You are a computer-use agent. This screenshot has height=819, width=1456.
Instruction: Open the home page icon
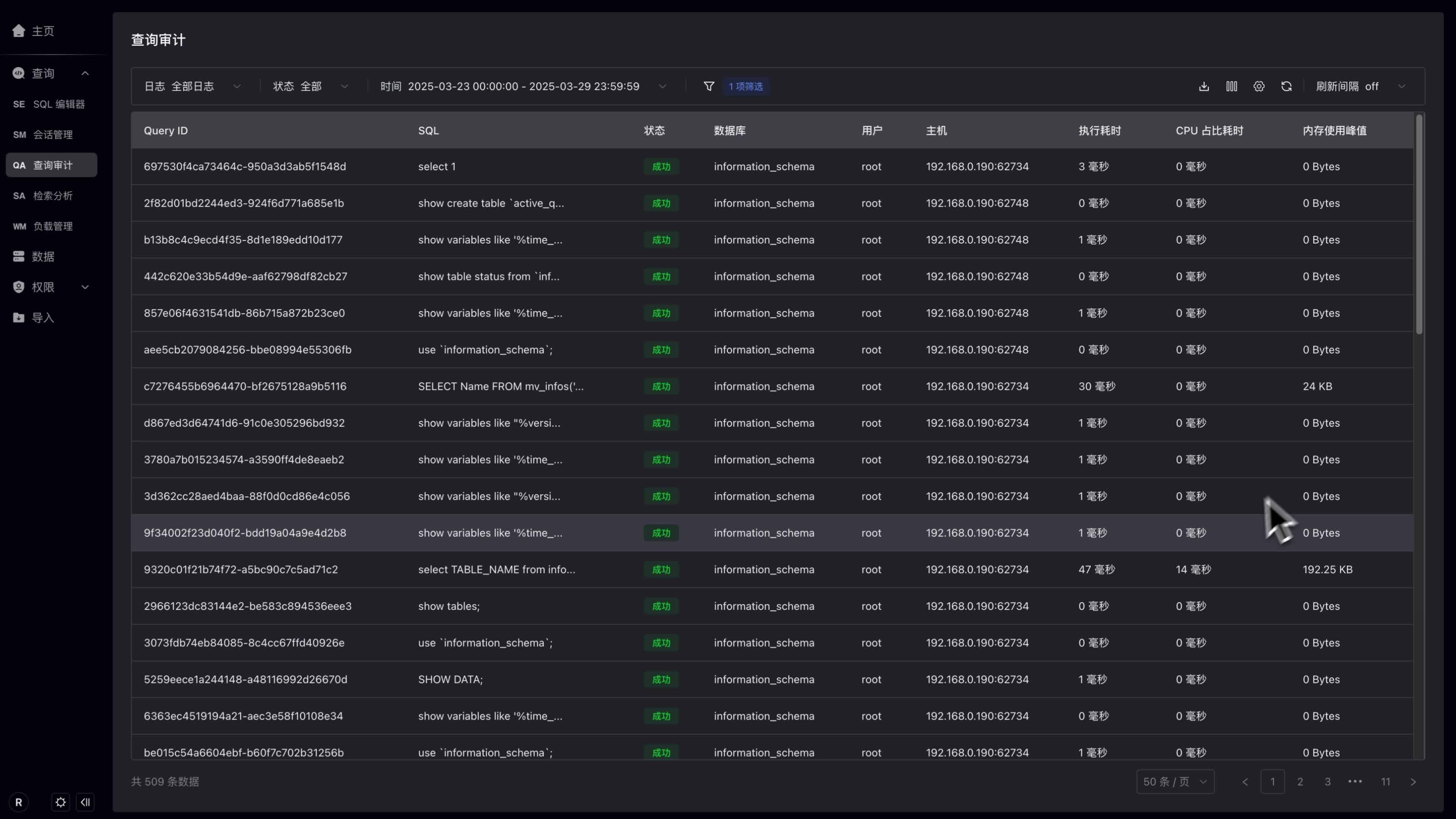click(x=19, y=30)
